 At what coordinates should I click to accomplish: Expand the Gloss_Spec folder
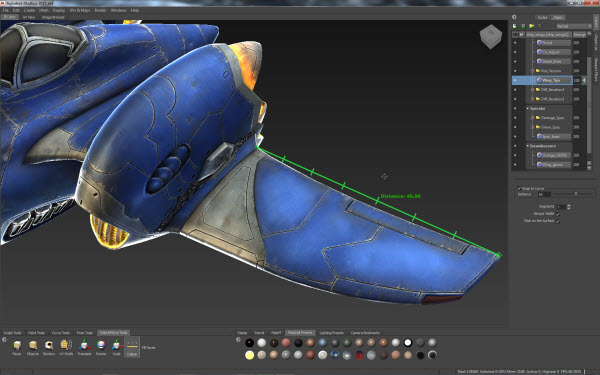coord(533,127)
